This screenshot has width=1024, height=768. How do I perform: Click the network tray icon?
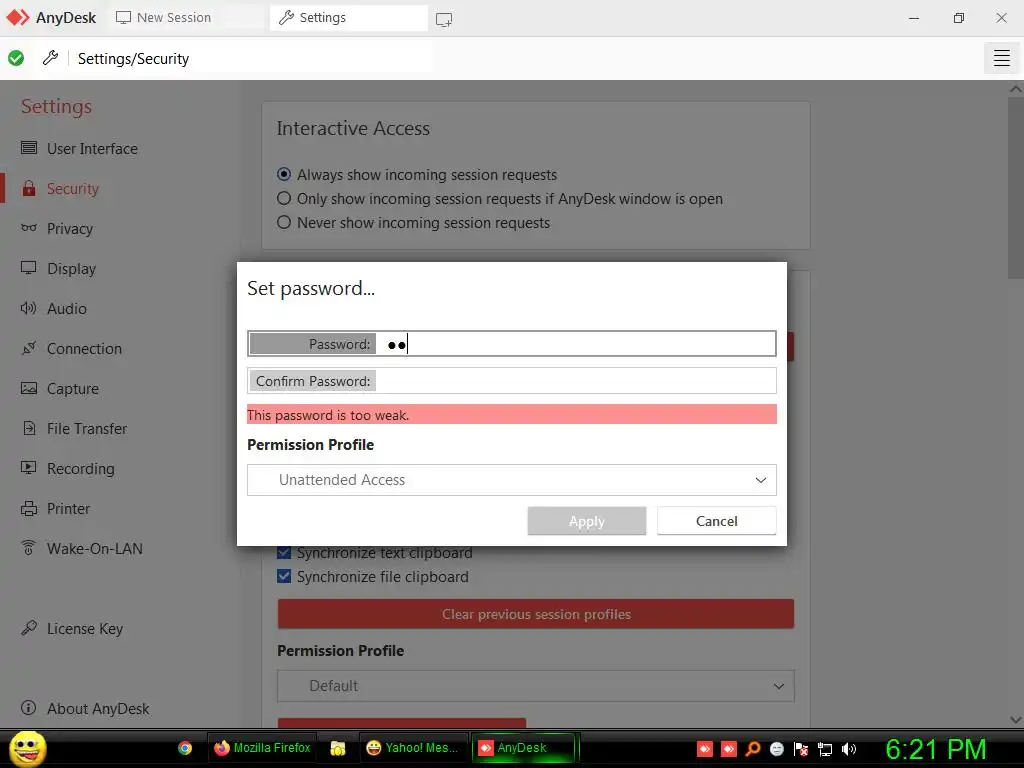point(825,749)
